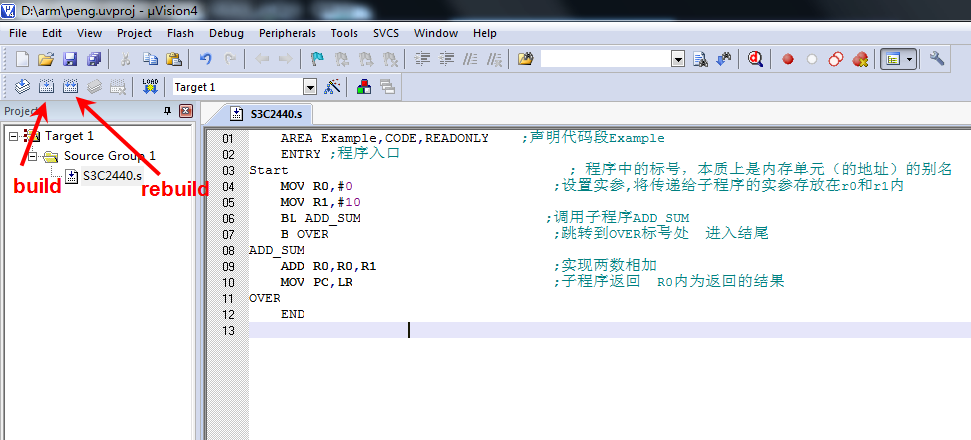Click the batch build icon

tap(94, 87)
